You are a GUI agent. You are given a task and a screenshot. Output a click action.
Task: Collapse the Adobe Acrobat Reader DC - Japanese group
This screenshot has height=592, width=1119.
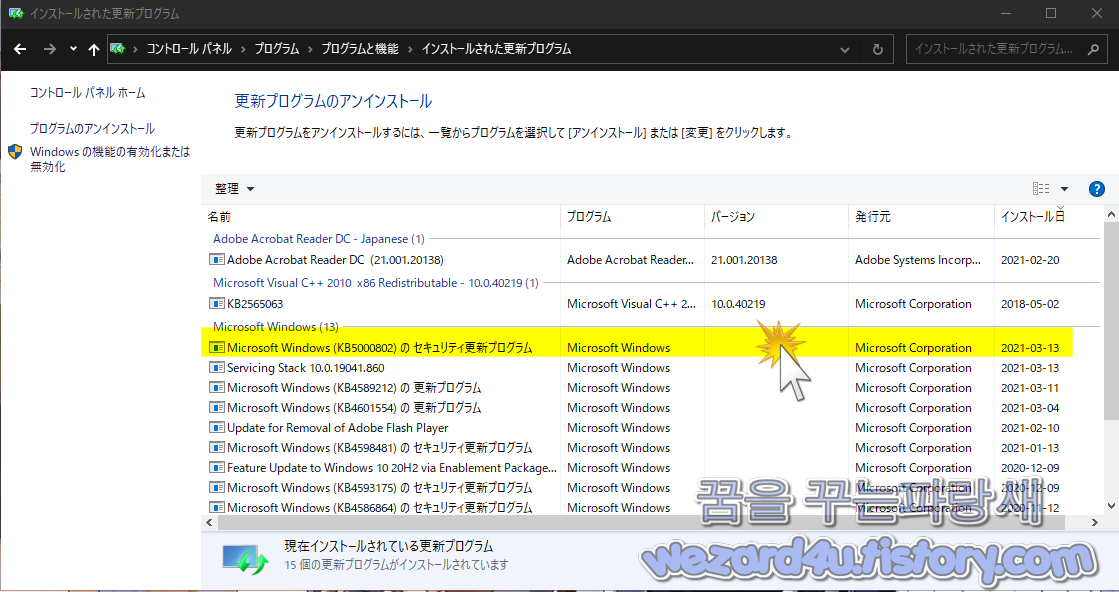[318, 239]
